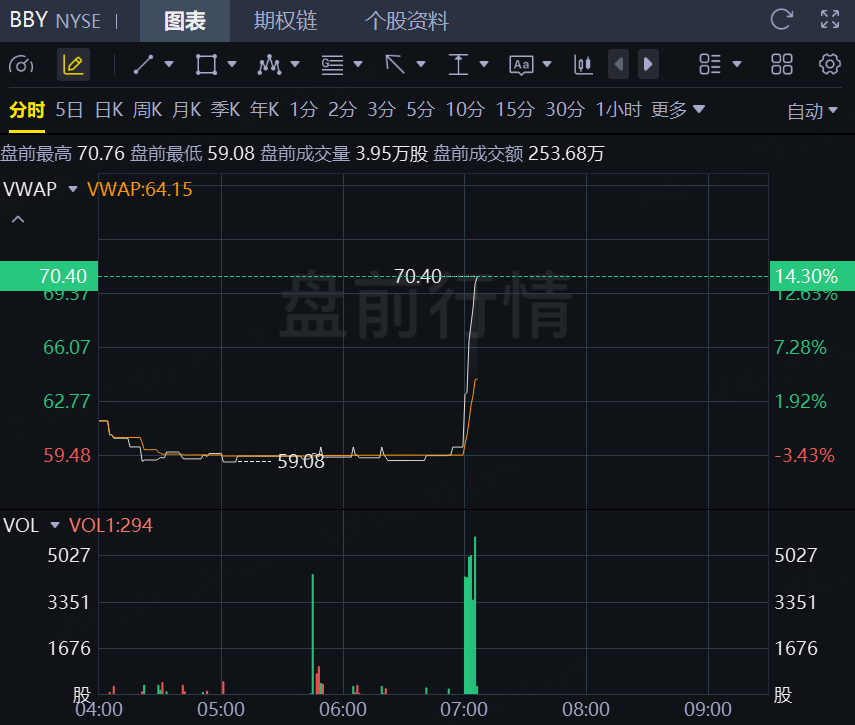Click the VWAP:64.15 value text
This screenshot has width=855, height=725.
click(140, 189)
